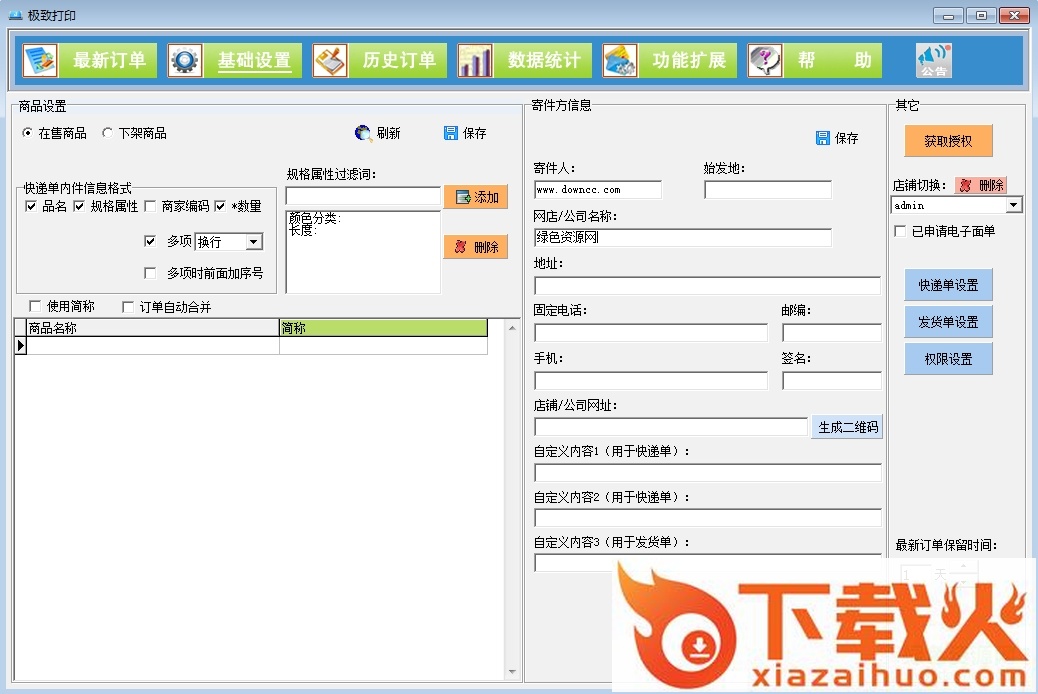Toggle the 订单自动合并 checkbox
The height and width of the screenshot is (694, 1038).
tap(128, 307)
